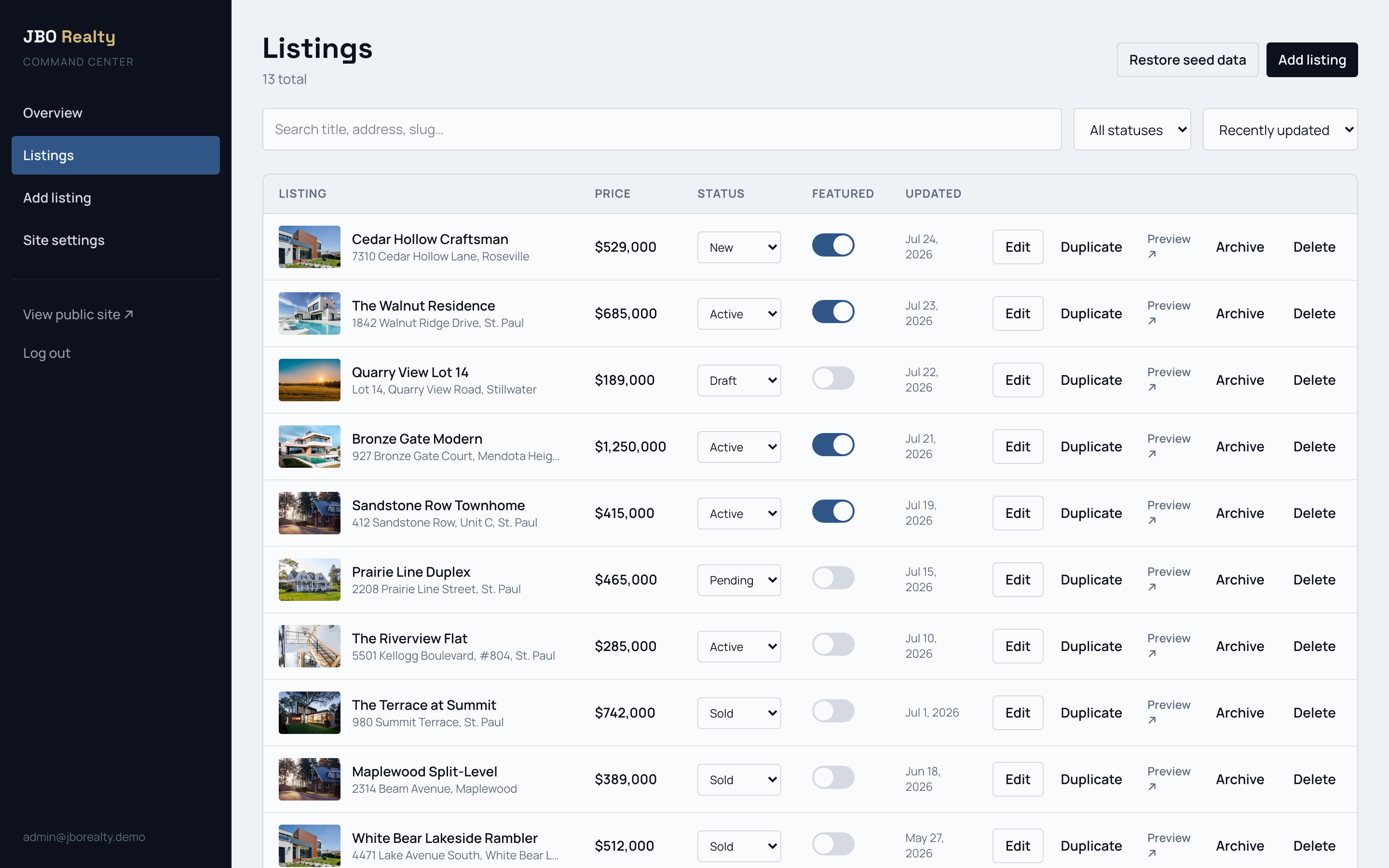Select Listings in the sidebar
The width and height of the screenshot is (1389, 868).
(115, 156)
